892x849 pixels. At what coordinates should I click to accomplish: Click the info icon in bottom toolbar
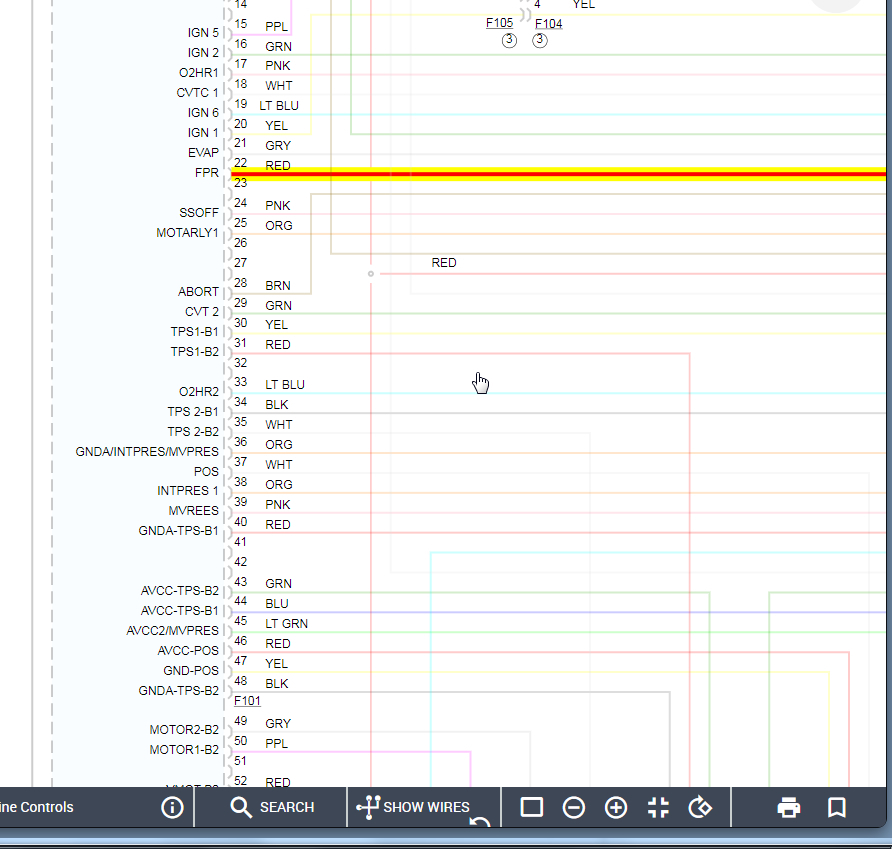click(172, 807)
